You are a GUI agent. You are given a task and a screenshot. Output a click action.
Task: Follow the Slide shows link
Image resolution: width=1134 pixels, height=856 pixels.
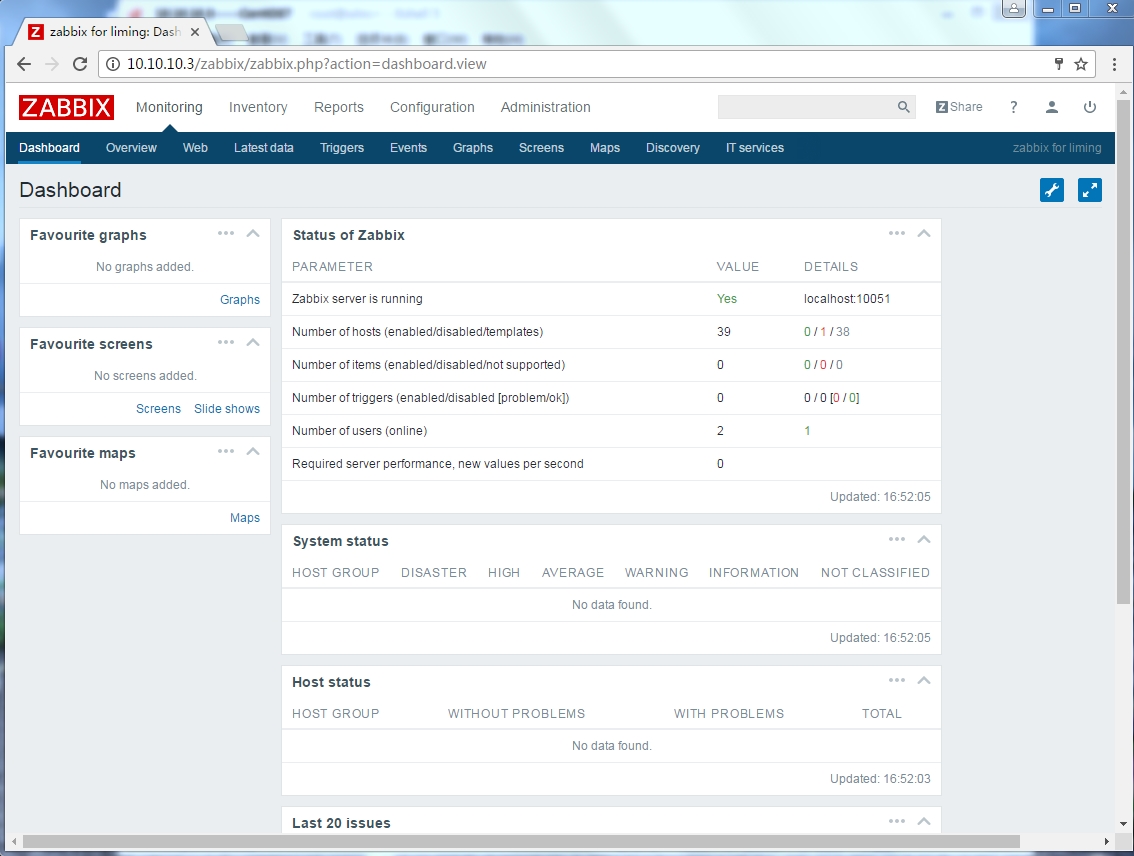[226, 408]
